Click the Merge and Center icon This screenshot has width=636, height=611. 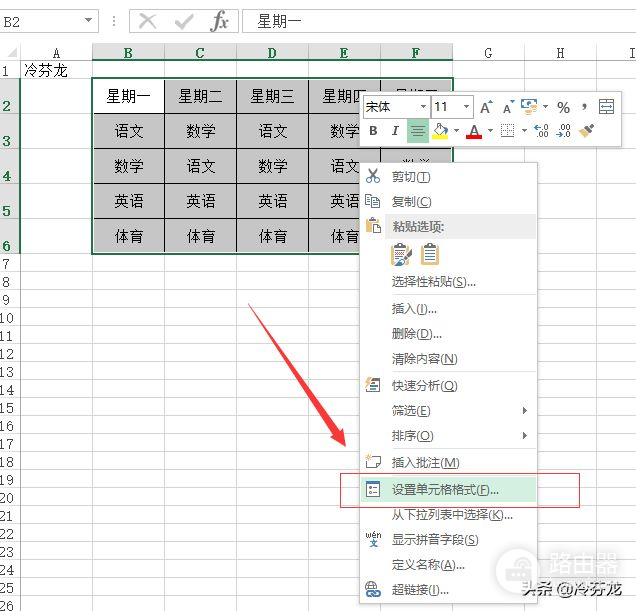(x=606, y=107)
